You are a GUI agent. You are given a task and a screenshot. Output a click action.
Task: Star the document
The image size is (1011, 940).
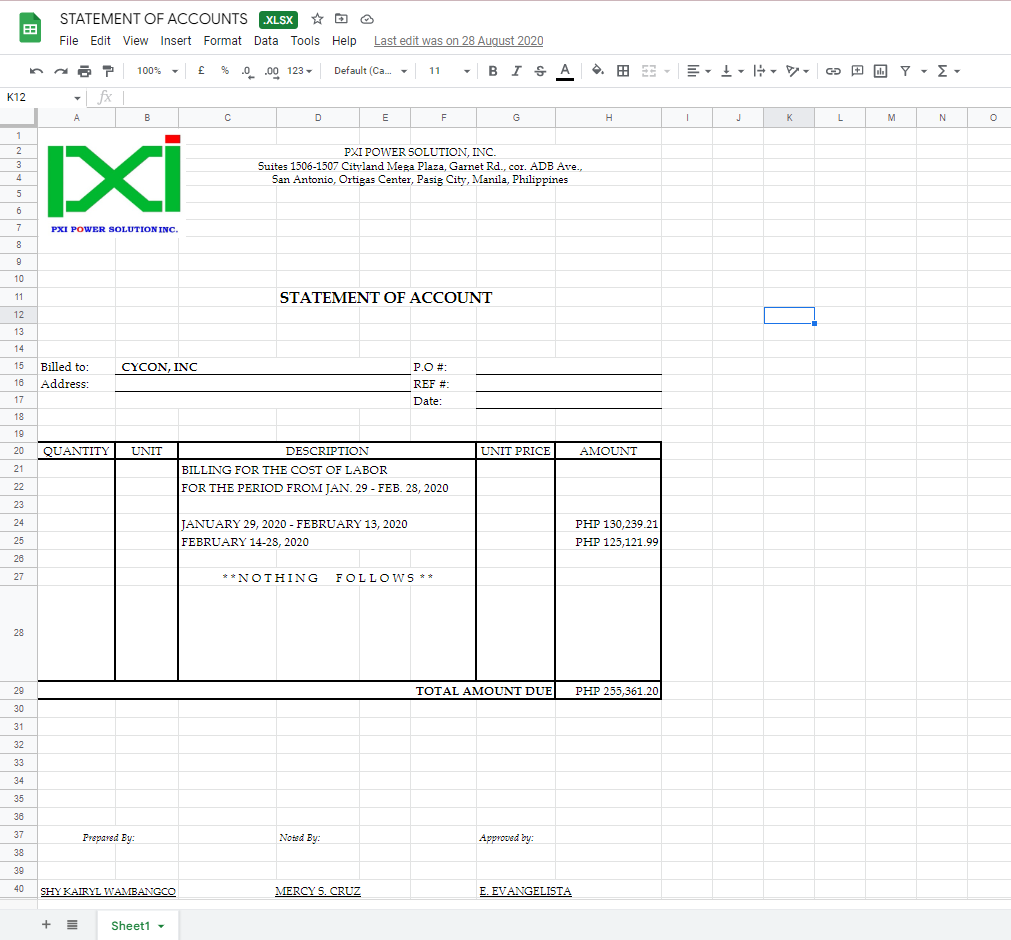pos(317,19)
